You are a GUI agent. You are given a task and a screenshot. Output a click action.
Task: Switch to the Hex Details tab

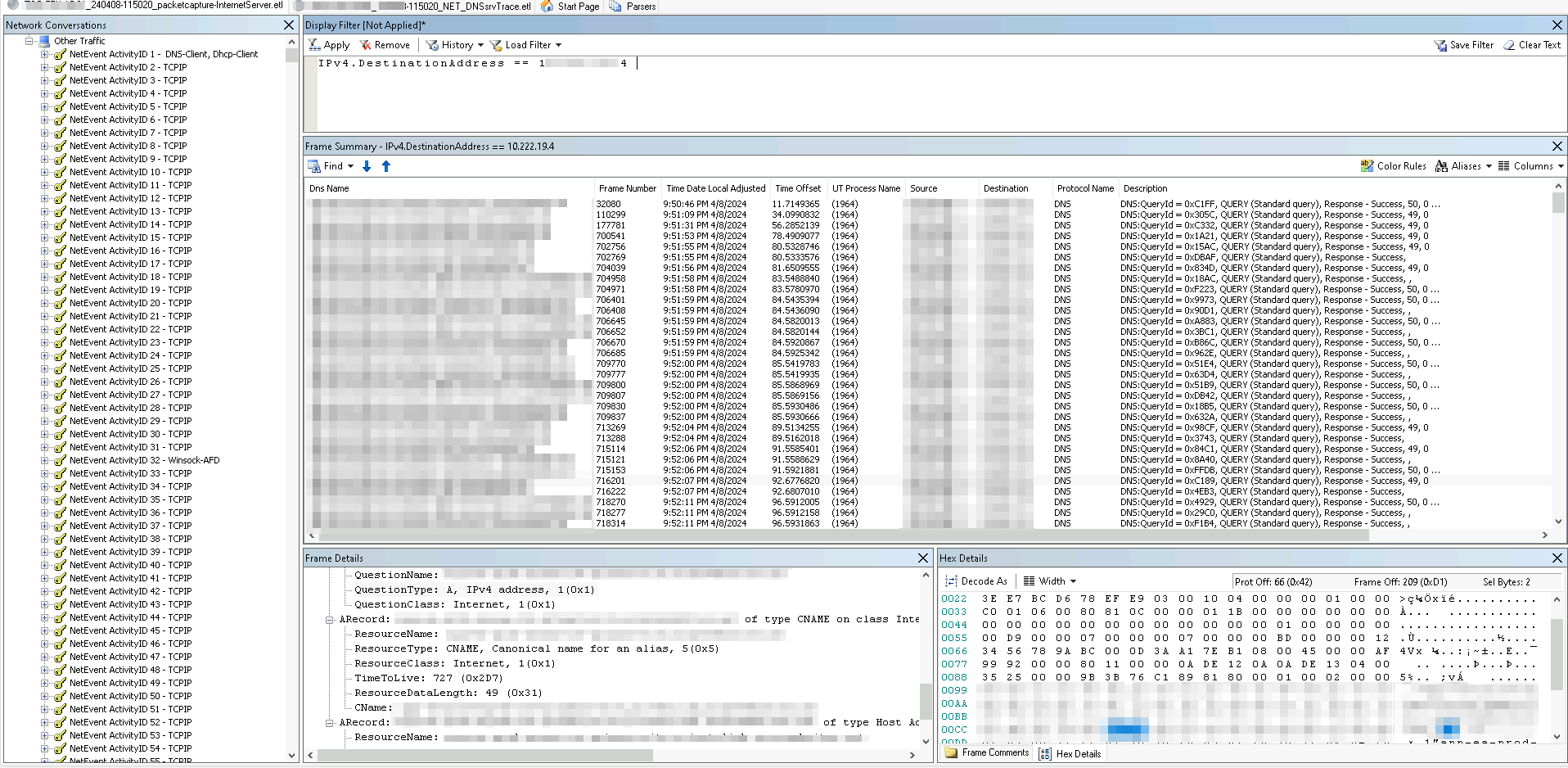coord(1070,754)
